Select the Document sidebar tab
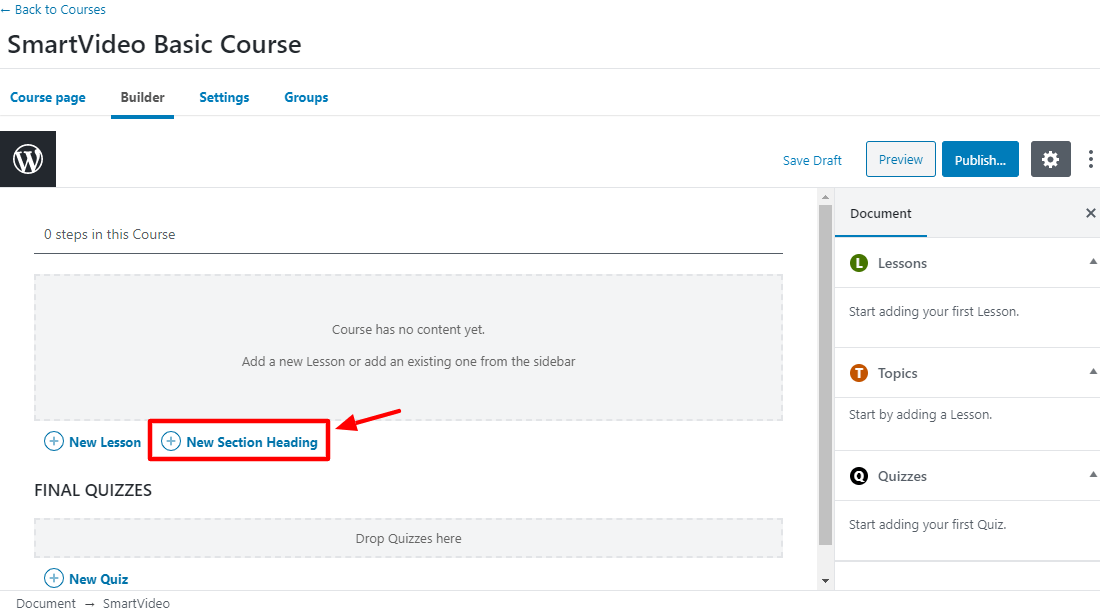The width and height of the screenshot is (1100, 615). (x=880, y=213)
